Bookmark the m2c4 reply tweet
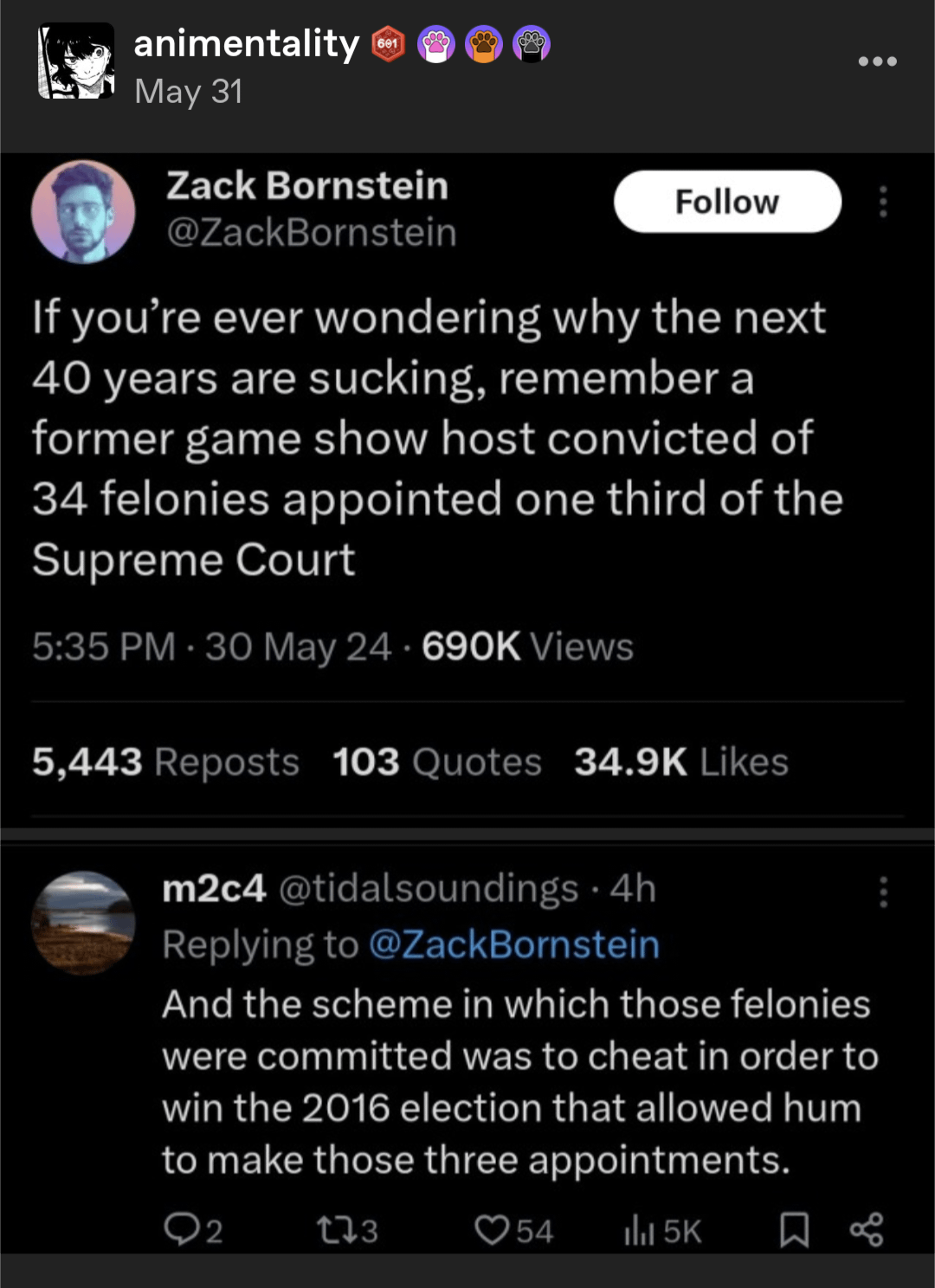The image size is (935, 1288). (x=794, y=1229)
